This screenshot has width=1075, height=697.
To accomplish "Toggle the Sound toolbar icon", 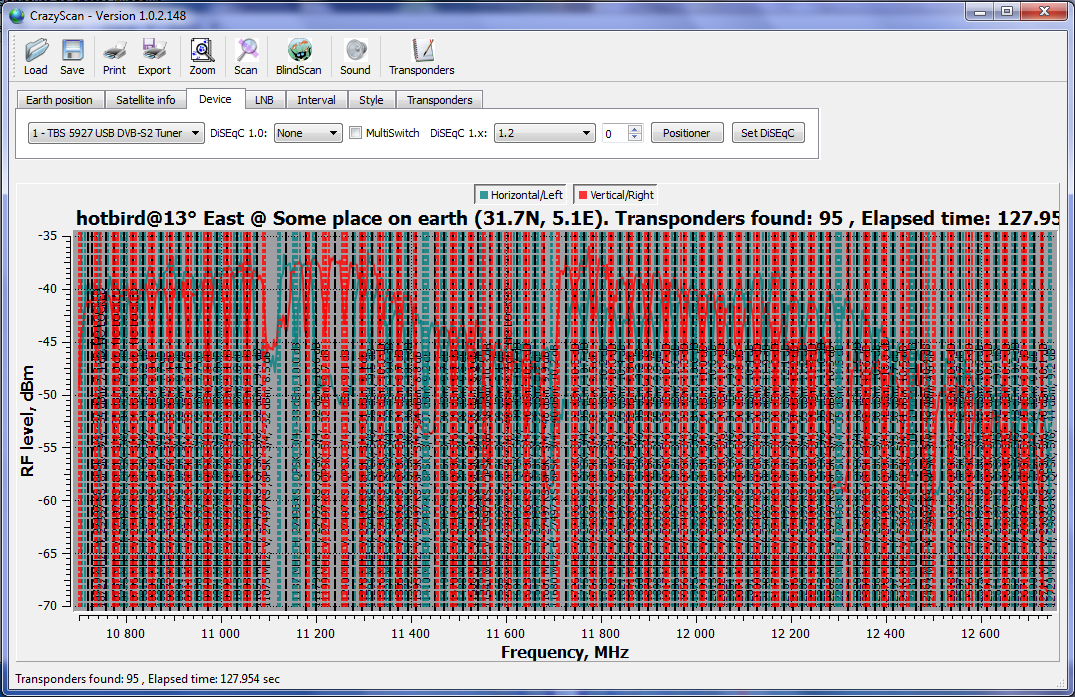I will point(355,56).
